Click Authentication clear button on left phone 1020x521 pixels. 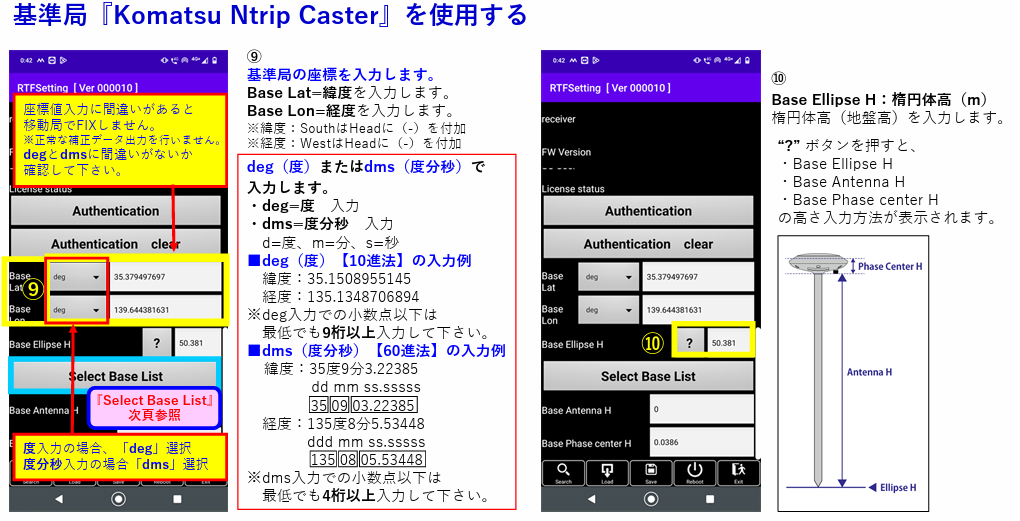coord(116,244)
